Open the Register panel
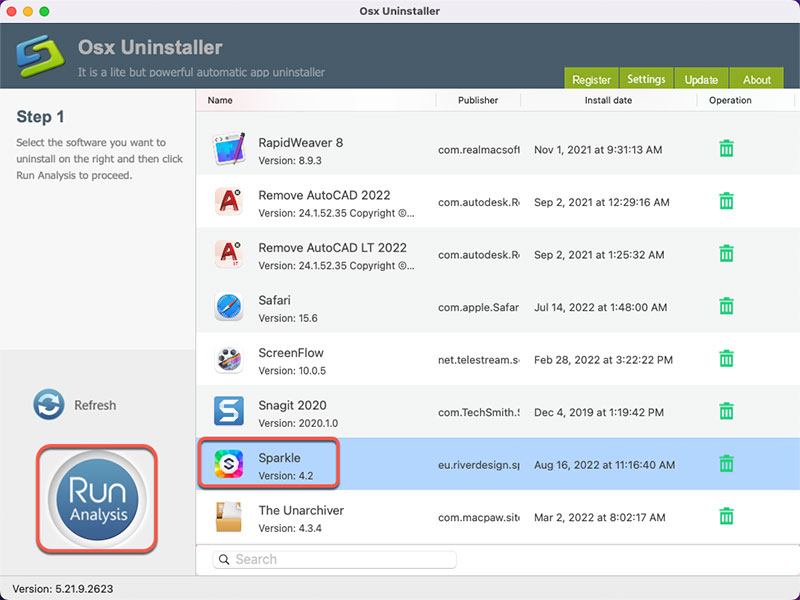This screenshot has width=800, height=600. pyautogui.click(x=591, y=79)
